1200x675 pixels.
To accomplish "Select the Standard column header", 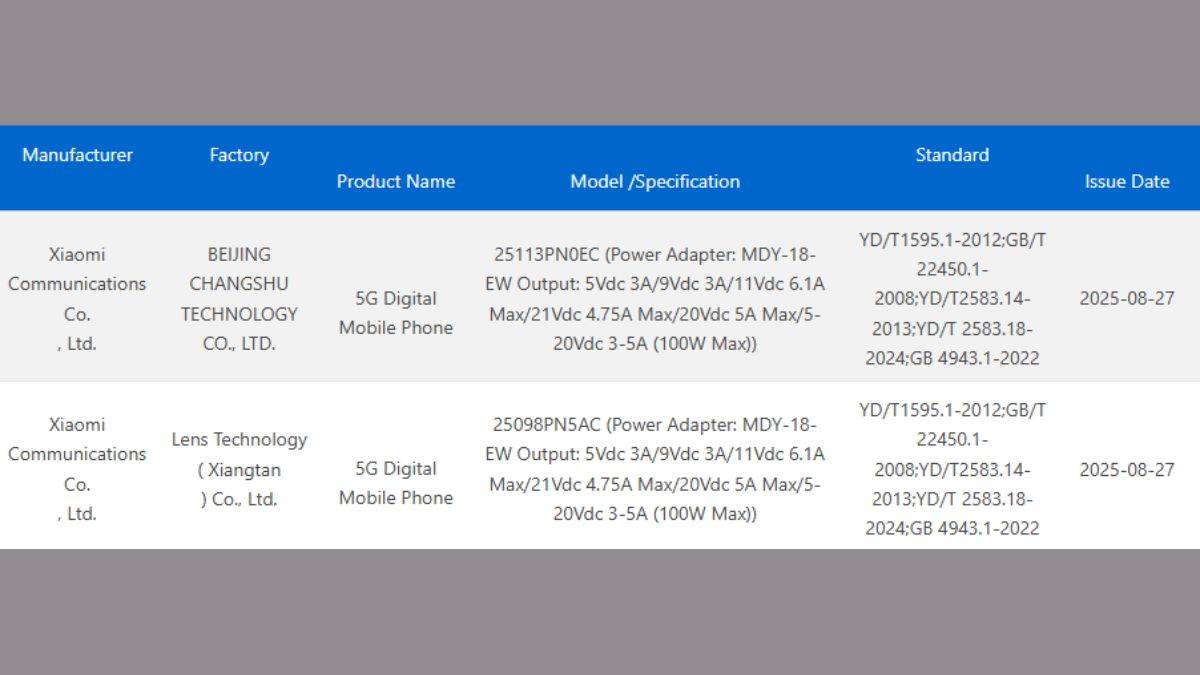I will click(x=952, y=155).
